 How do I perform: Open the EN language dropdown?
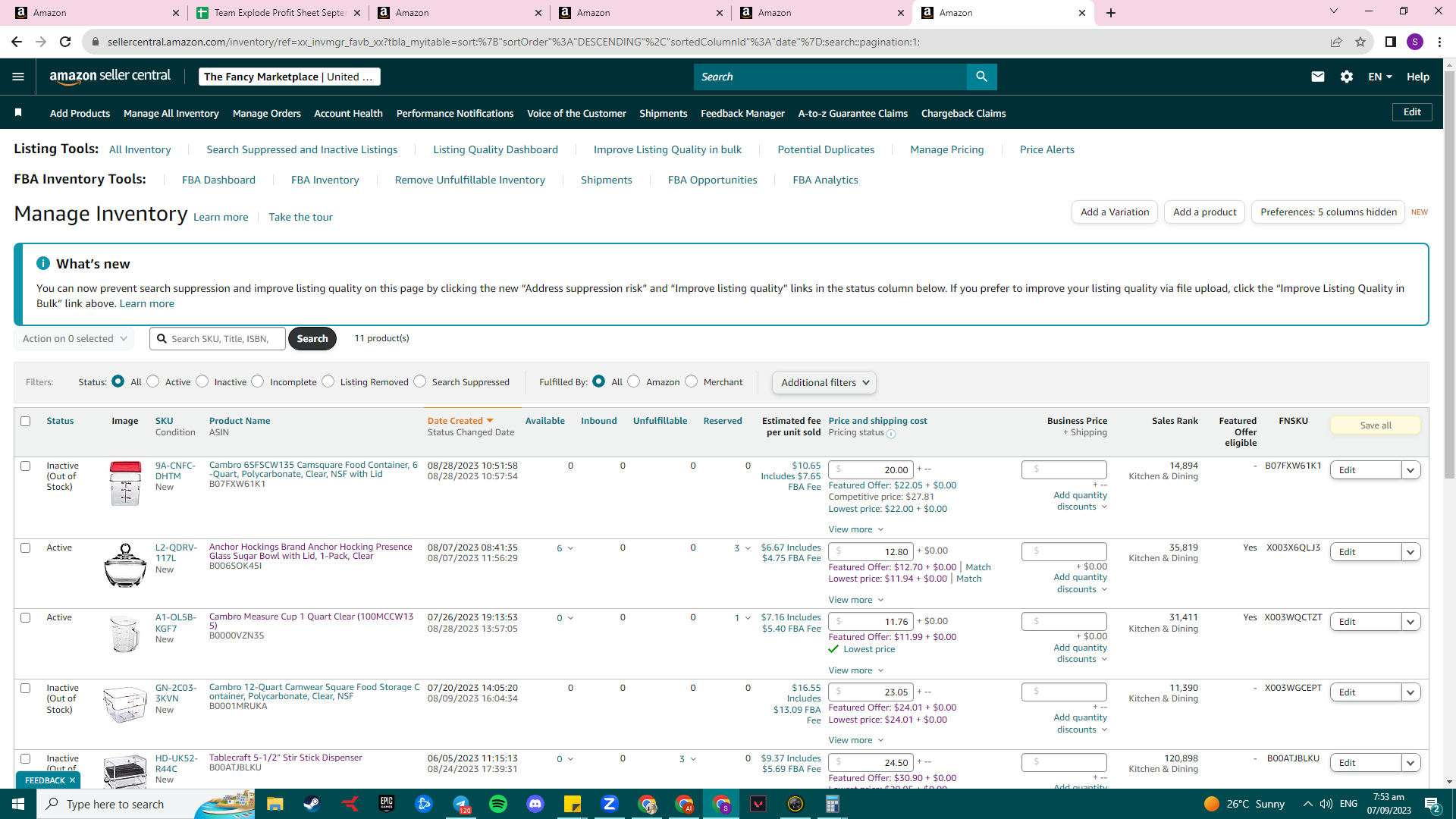coord(1380,77)
